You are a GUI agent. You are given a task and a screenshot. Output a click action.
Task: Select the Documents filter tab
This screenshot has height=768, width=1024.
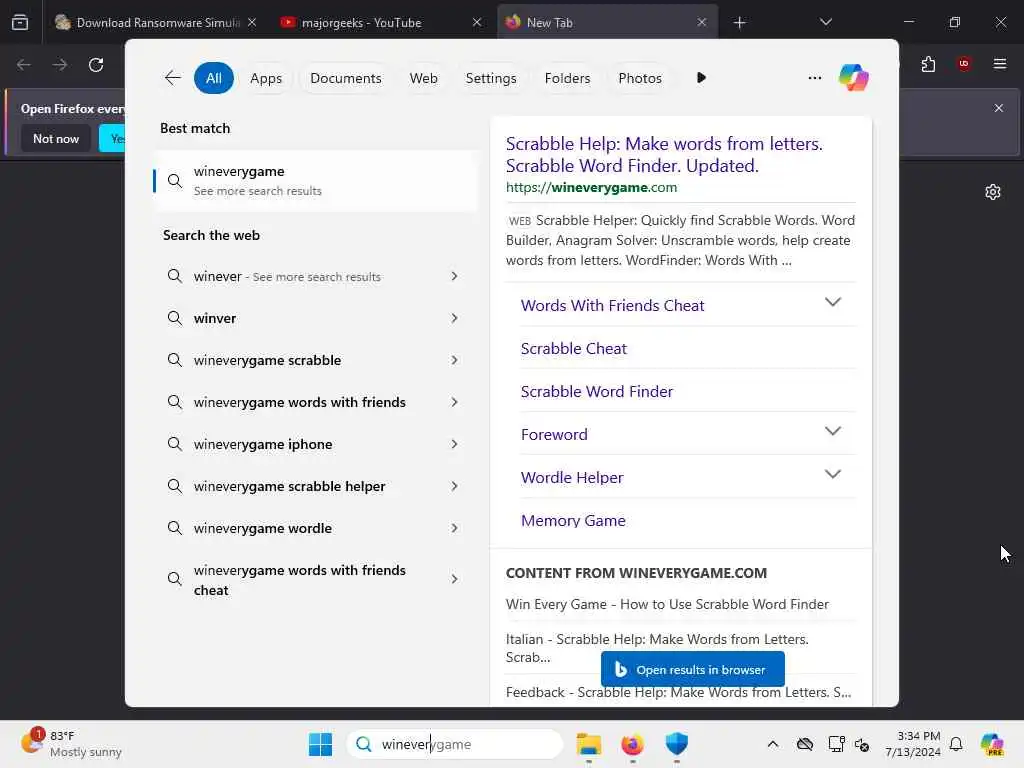point(345,78)
